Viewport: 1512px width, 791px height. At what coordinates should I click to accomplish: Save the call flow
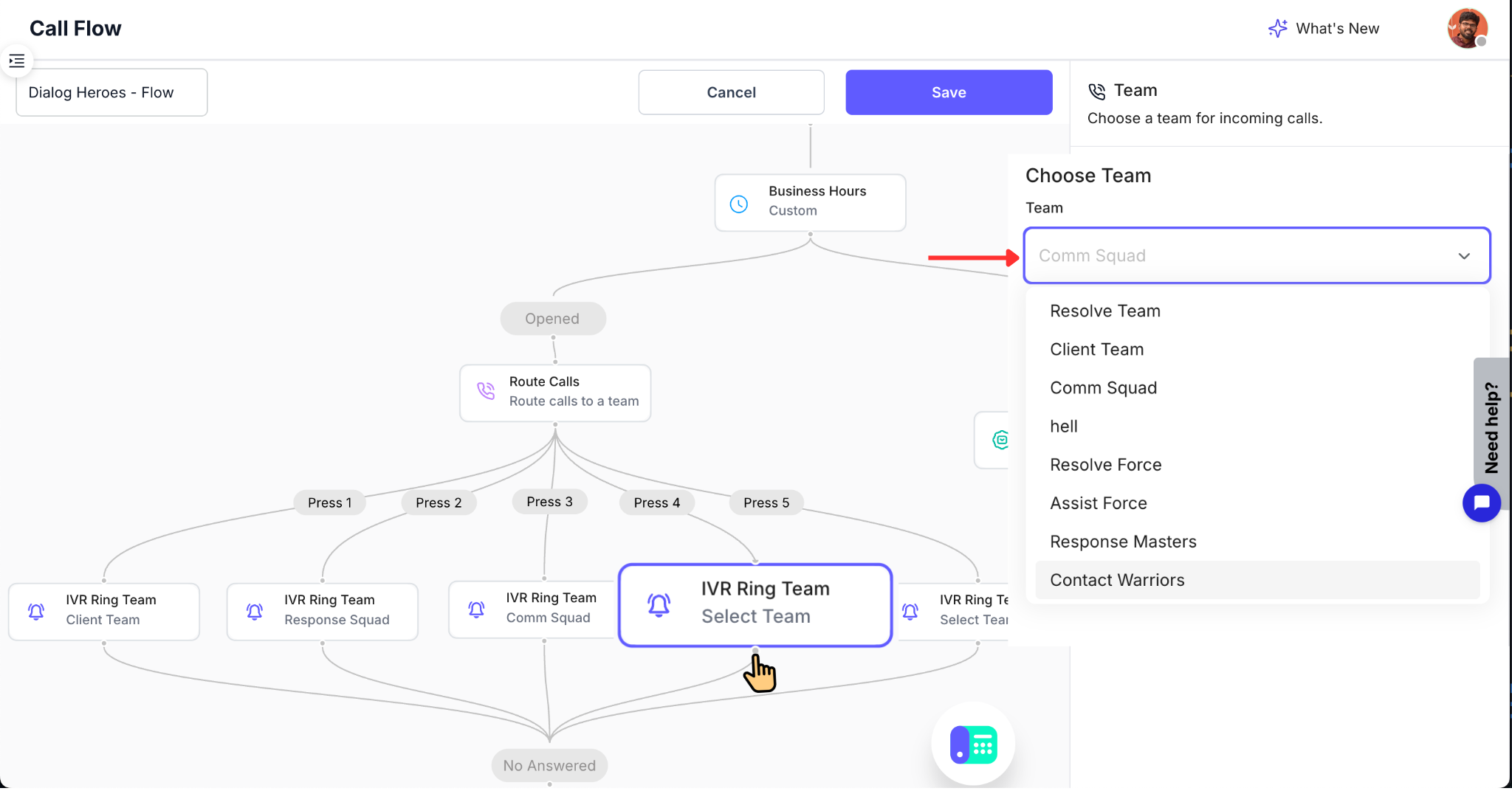pyautogui.click(x=949, y=92)
